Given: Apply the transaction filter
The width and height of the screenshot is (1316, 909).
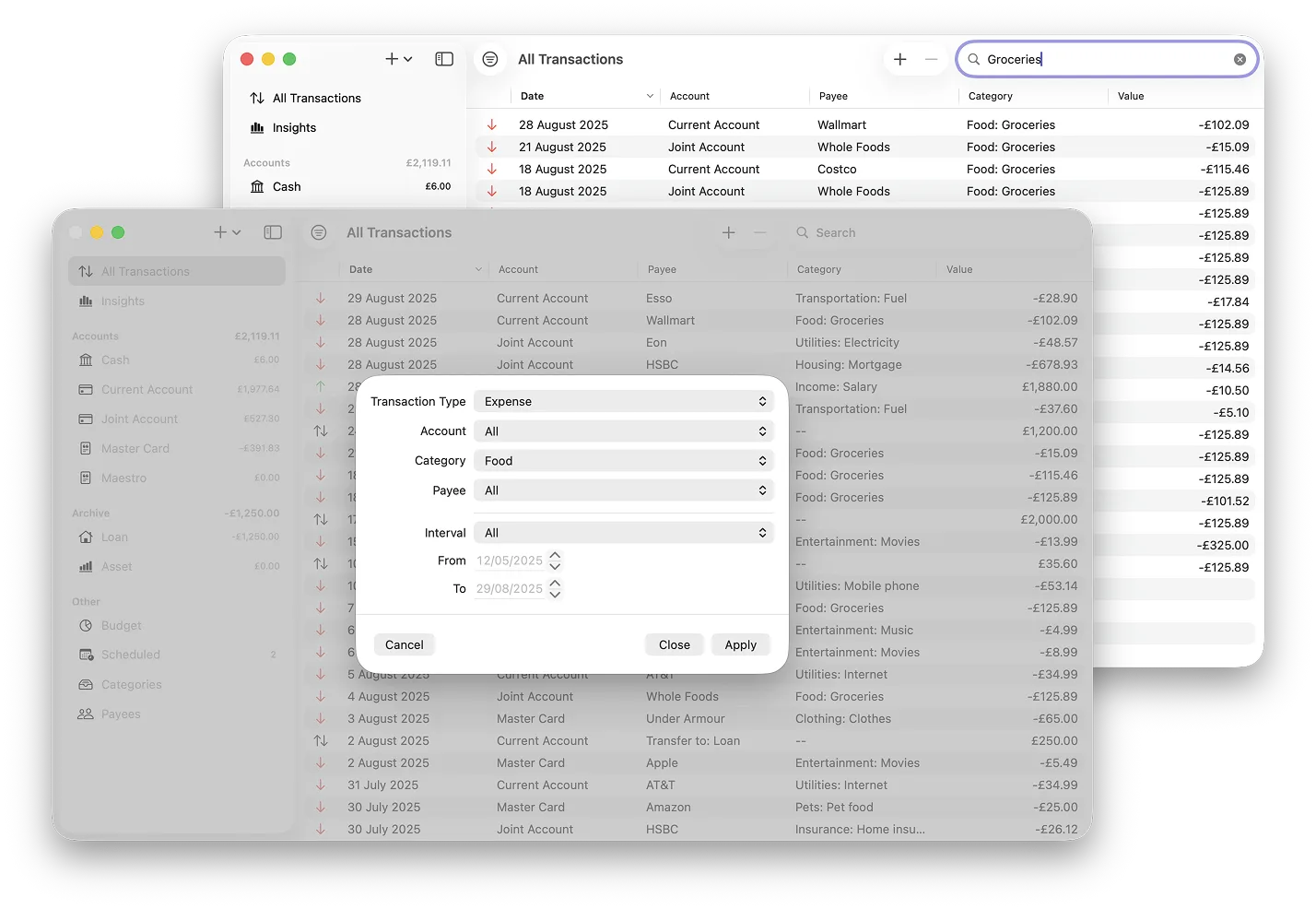Looking at the screenshot, I should coord(741,644).
